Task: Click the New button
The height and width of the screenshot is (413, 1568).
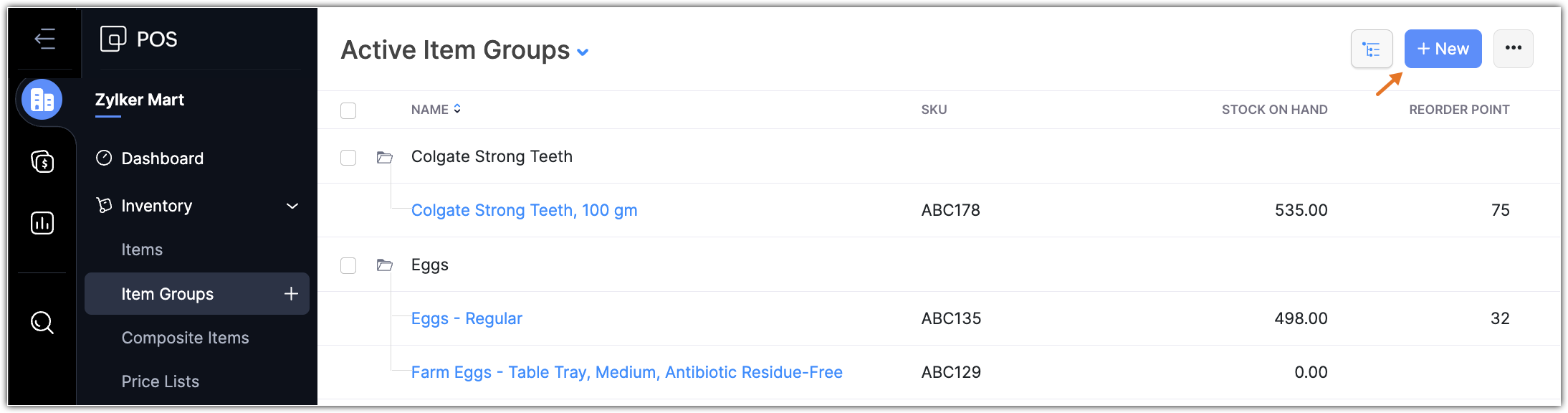Action: click(1443, 49)
